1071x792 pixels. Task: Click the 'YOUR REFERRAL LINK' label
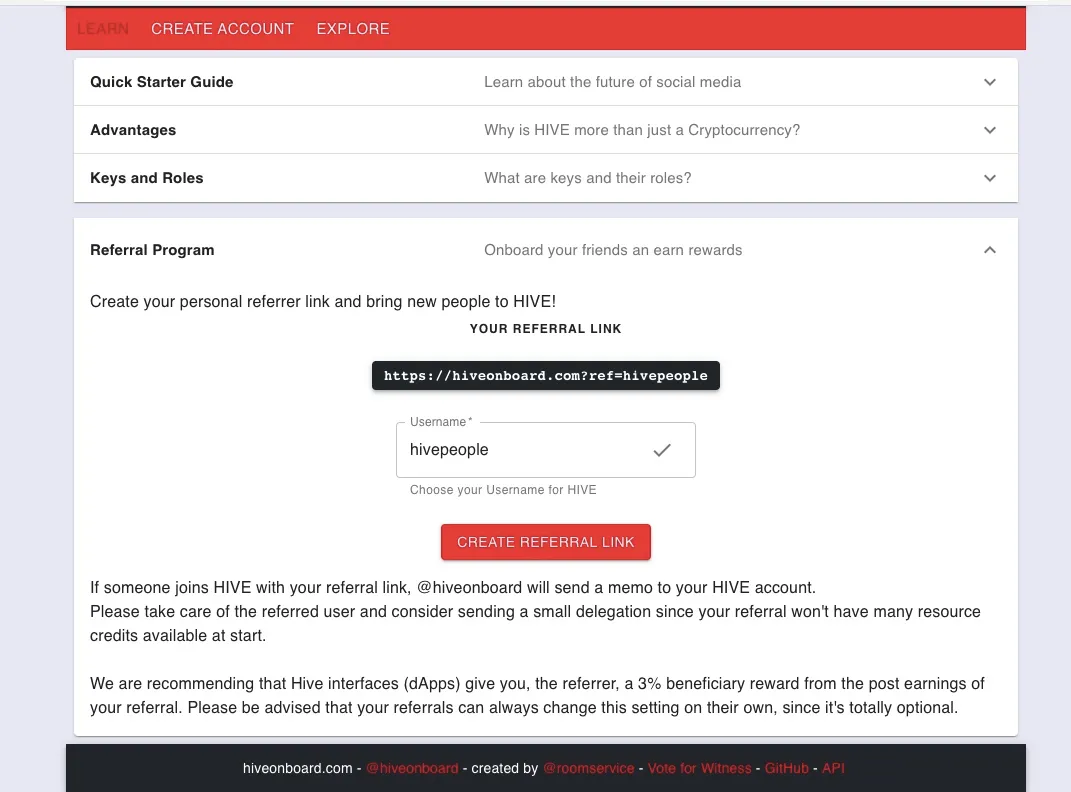(x=546, y=328)
